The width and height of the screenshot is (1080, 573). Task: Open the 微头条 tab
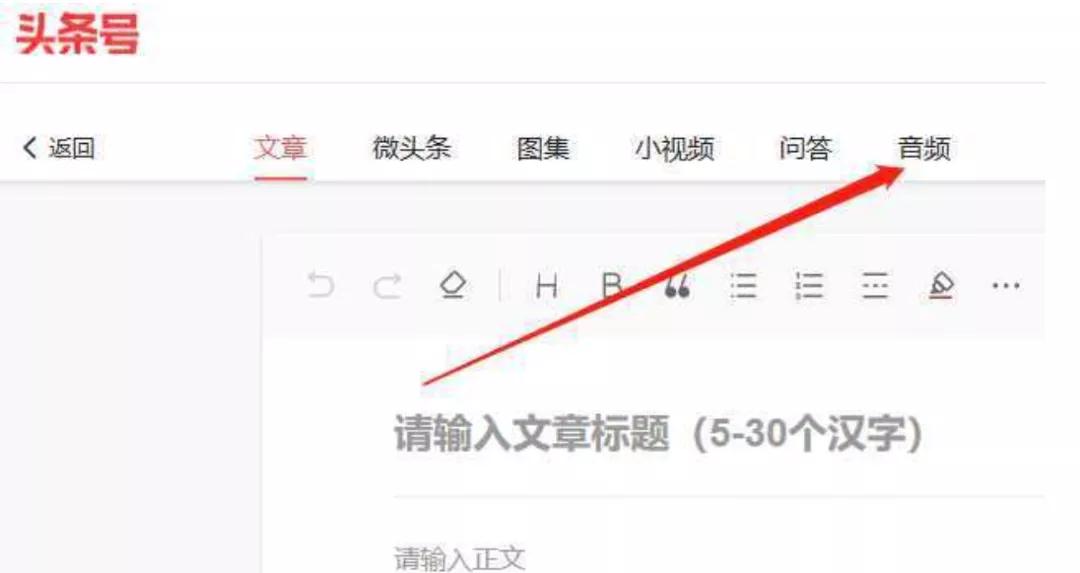tap(411, 147)
